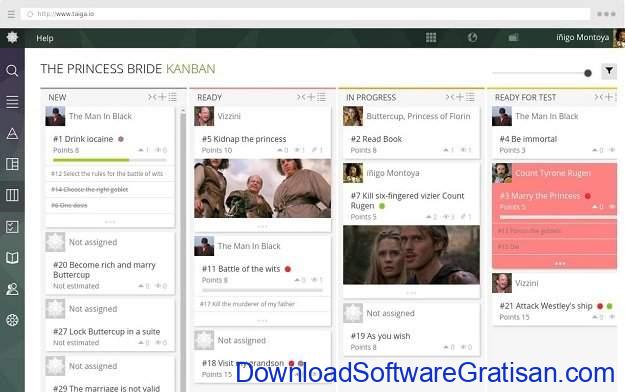Image resolution: width=625 pixels, height=392 pixels.
Task: Open story #5 Kidnap the princess
Action: (244, 139)
